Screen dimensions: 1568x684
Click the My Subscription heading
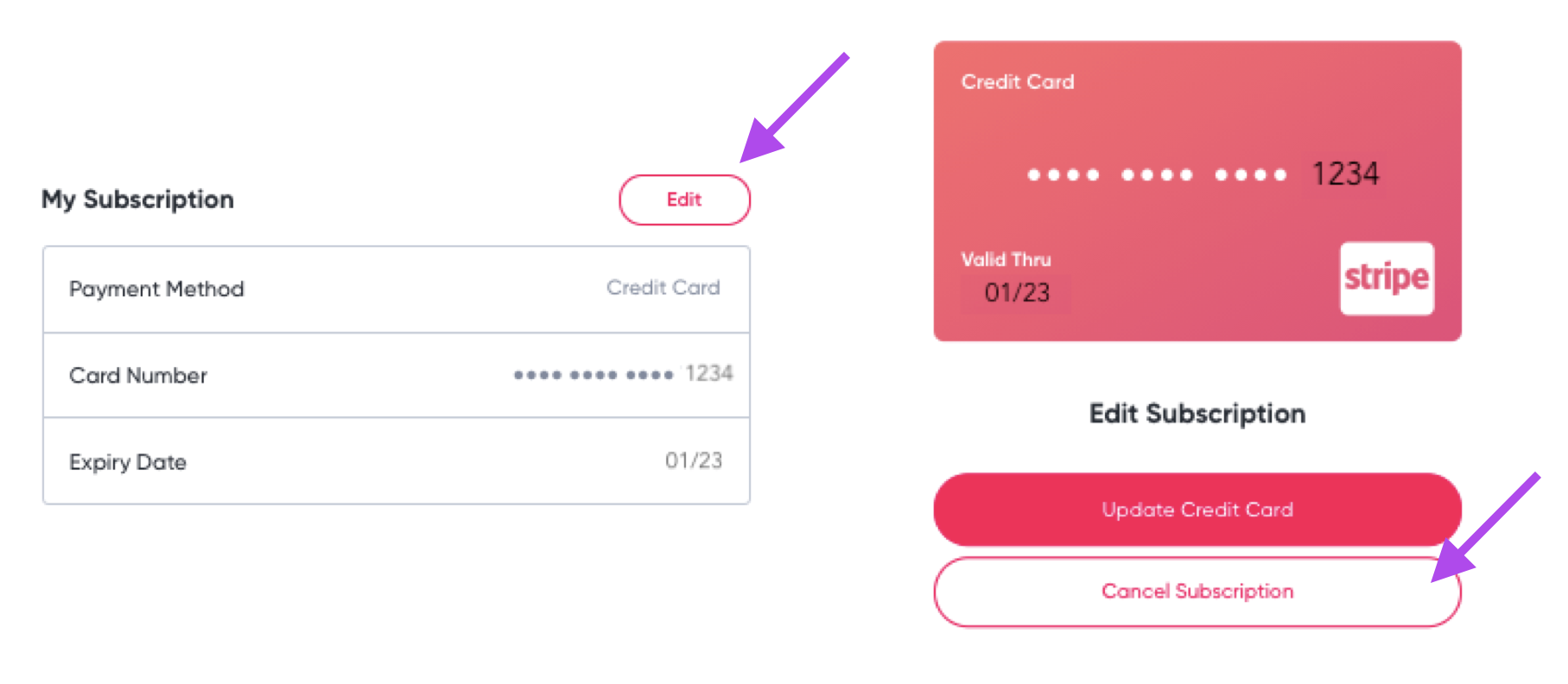coord(137,199)
